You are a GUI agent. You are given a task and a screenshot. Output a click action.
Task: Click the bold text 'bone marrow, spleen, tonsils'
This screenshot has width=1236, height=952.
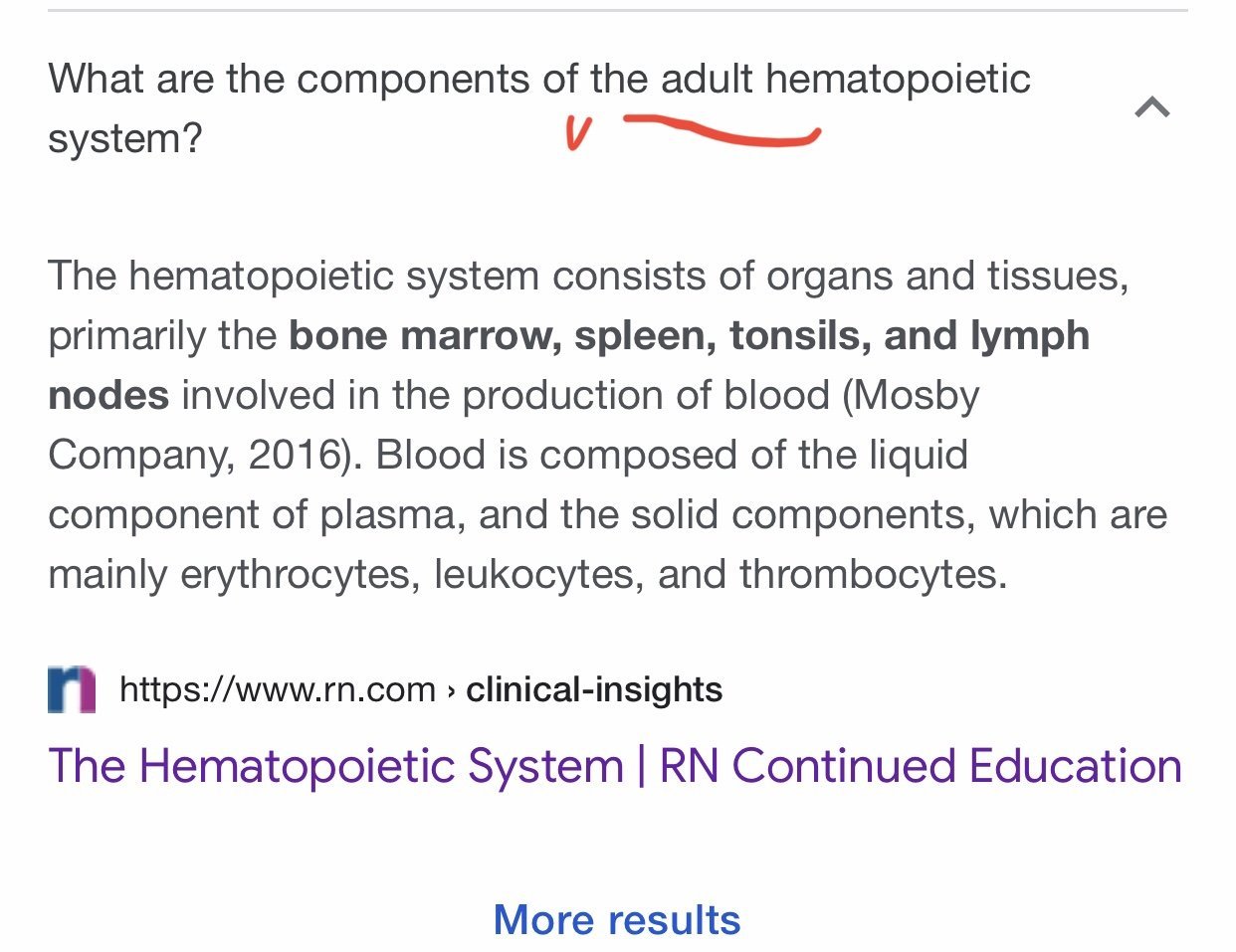coord(579,336)
